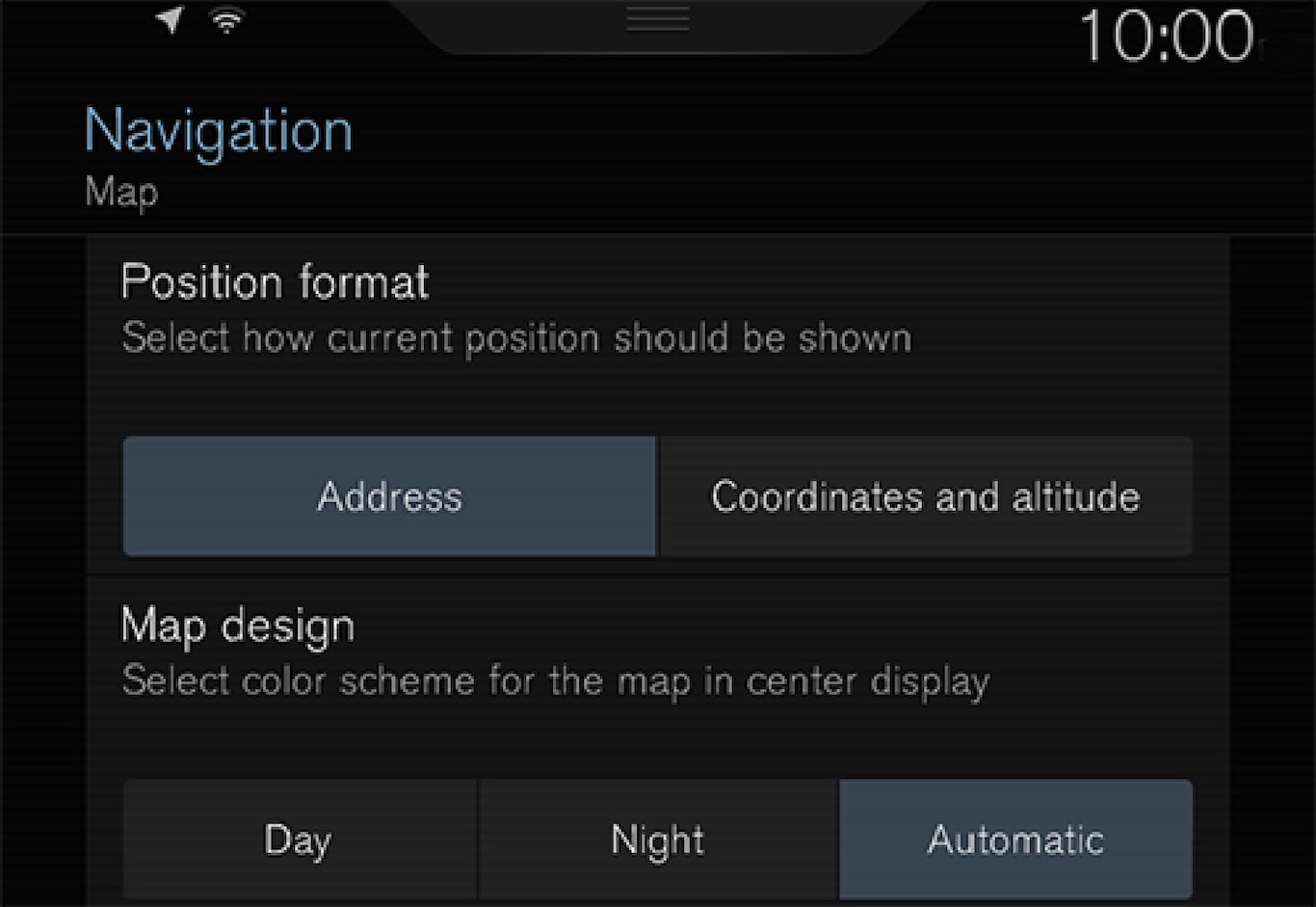Choose the Day map color scheme
The height and width of the screenshot is (907, 1316).
pyautogui.click(x=299, y=840)
